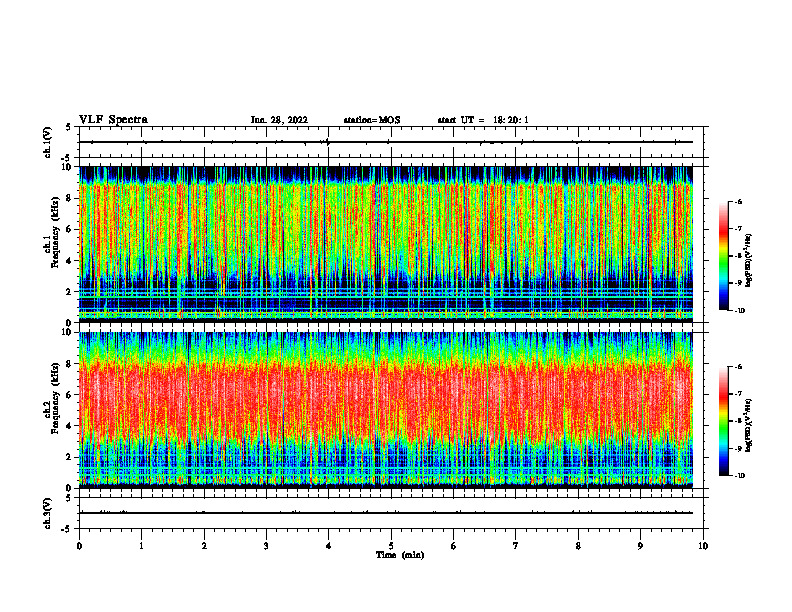Image resolution: width=792 pixels, height=612 pixels.
Task: Click time axis tick label "9"
Action: point(640,546)
